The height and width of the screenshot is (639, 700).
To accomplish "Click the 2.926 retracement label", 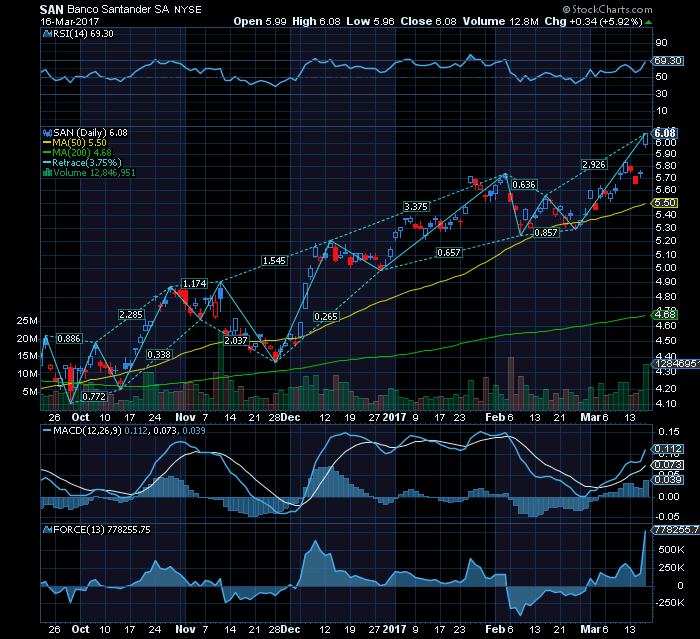I will pos(594,164).
